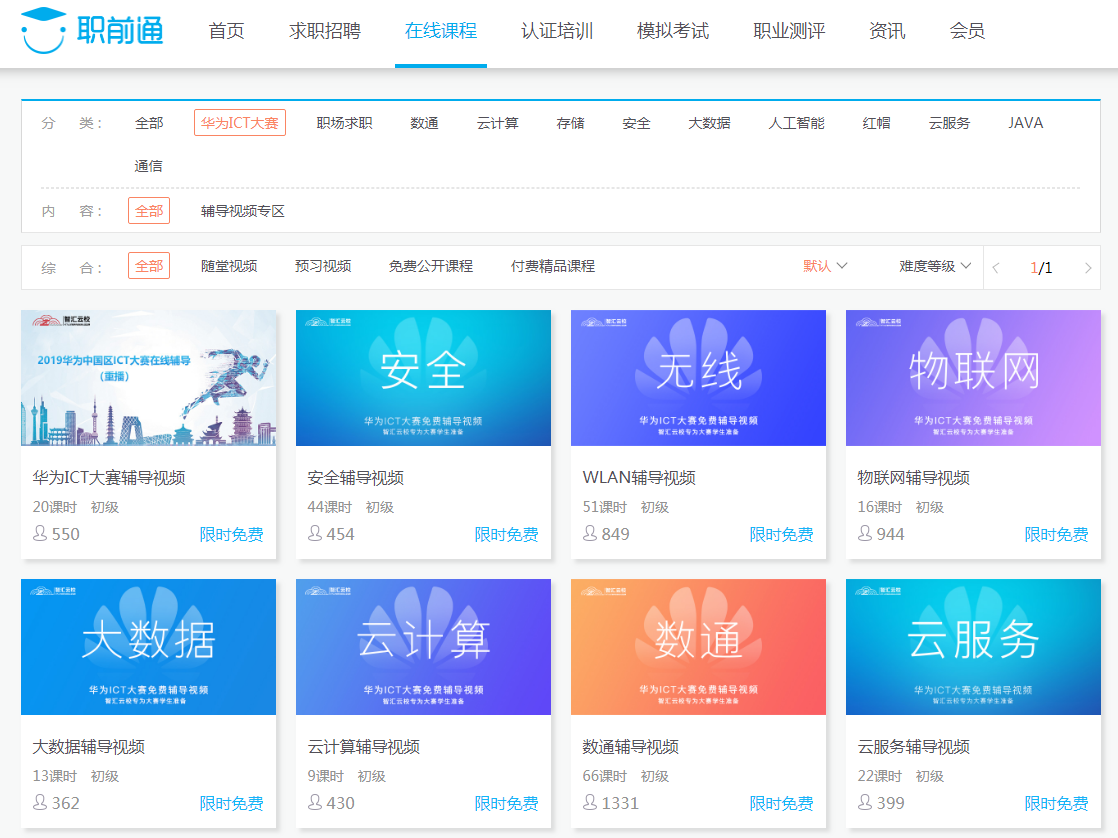Click the 大数据辅导视频 title link
The width and height of the screenshot is (1118, 838).
(x=88, y=747)
